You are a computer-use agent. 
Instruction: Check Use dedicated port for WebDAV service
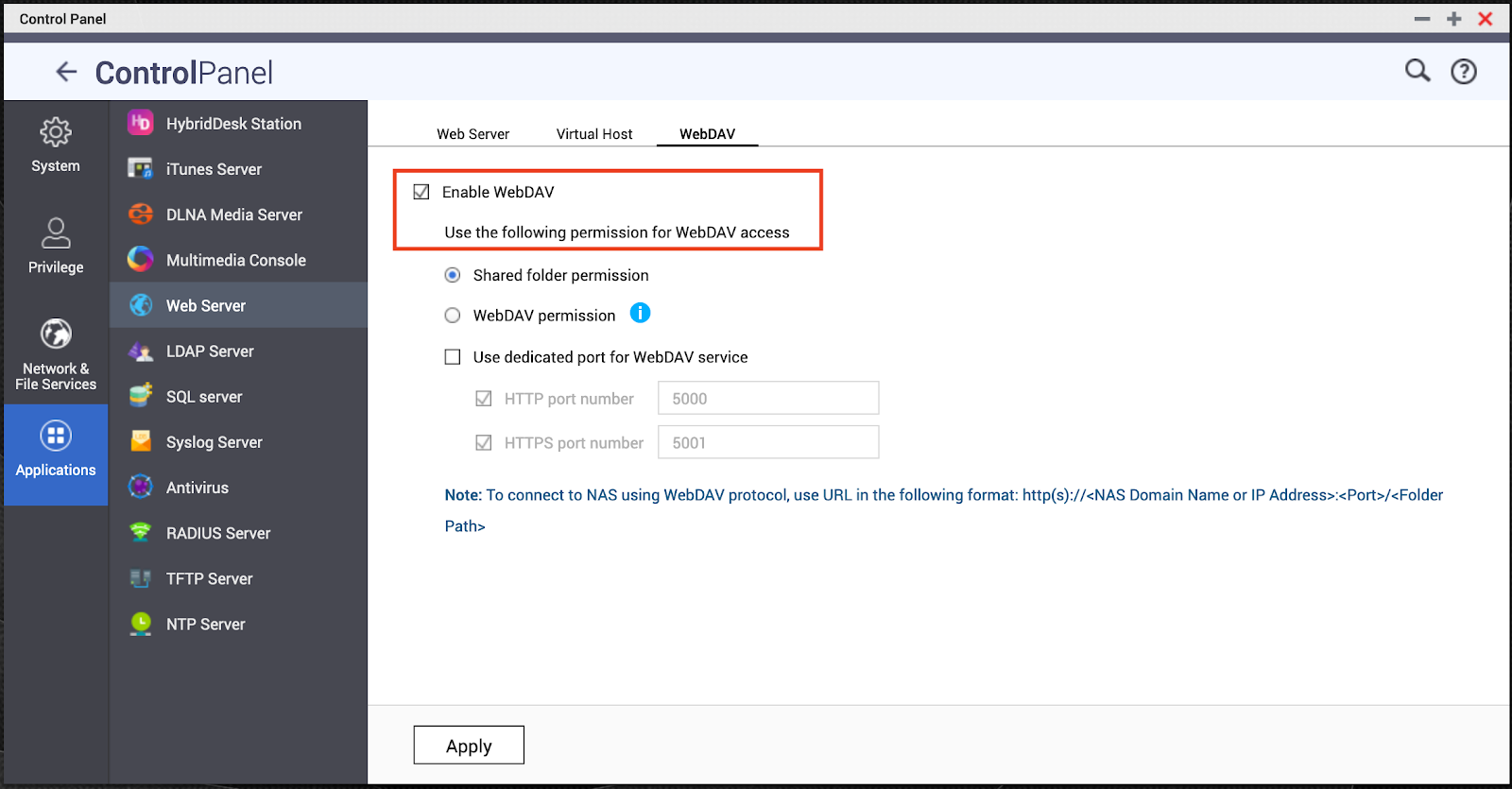pos(453,357)
